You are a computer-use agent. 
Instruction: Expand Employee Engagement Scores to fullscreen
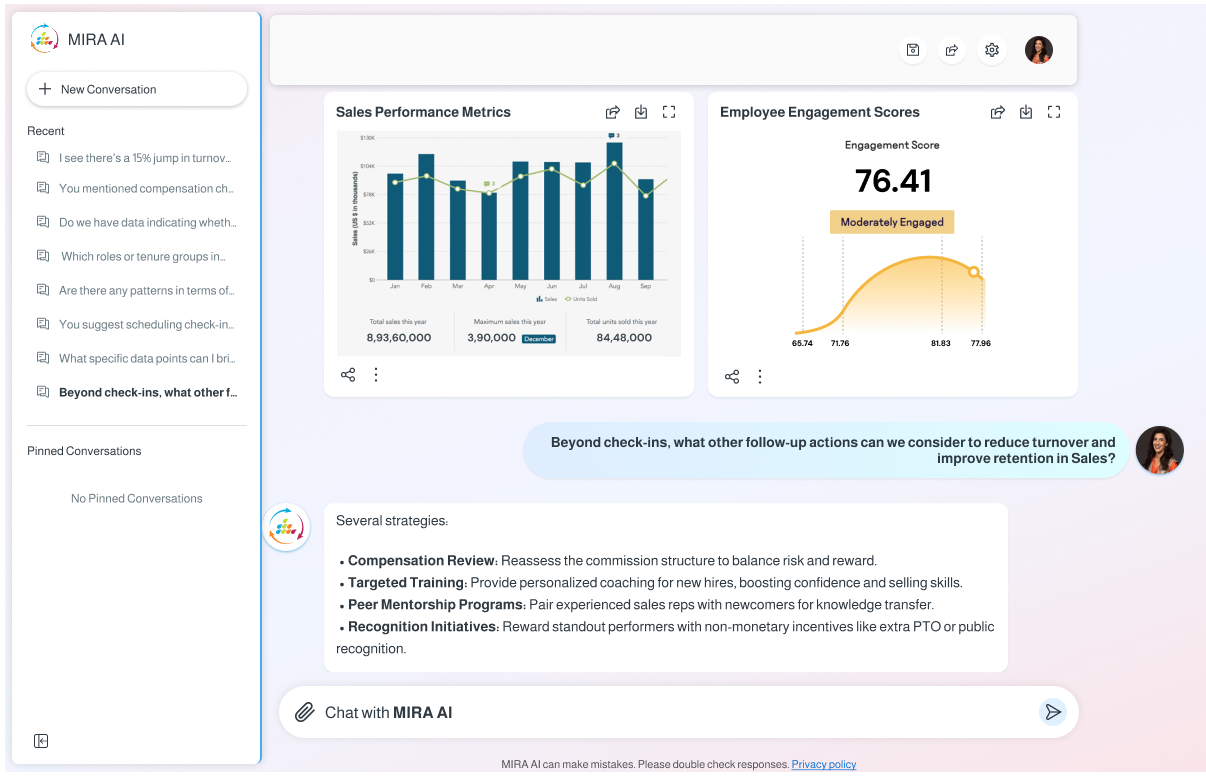1053,112
